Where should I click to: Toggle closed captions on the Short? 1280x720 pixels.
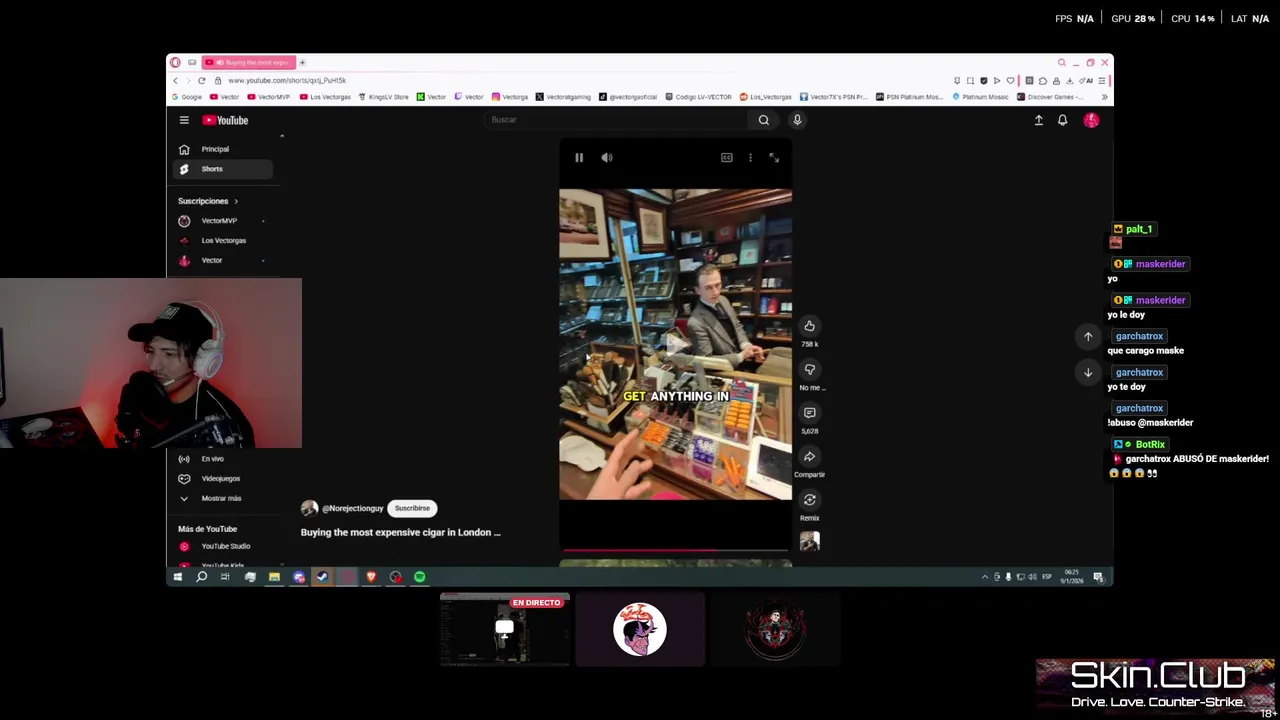point(727,157)
